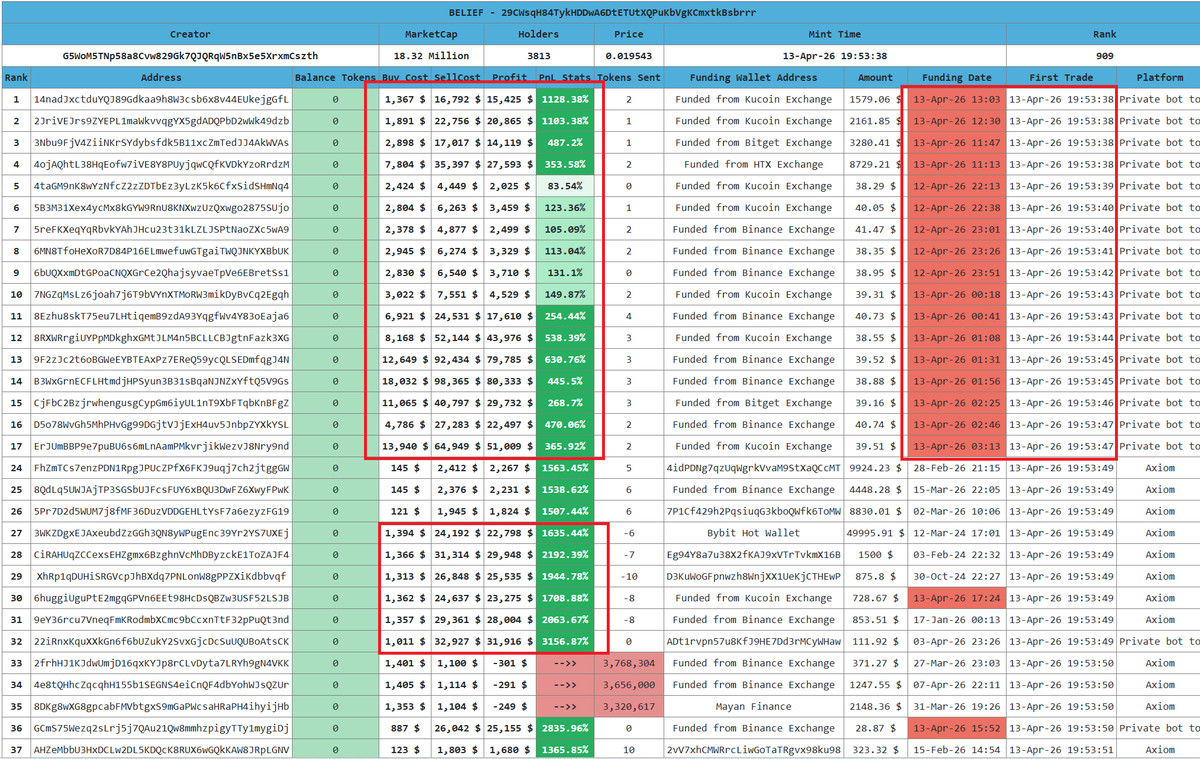Click the 1128.38% PnL cell
The width and height of the screenshot is (1200, 759).
(x=565, y=99)
